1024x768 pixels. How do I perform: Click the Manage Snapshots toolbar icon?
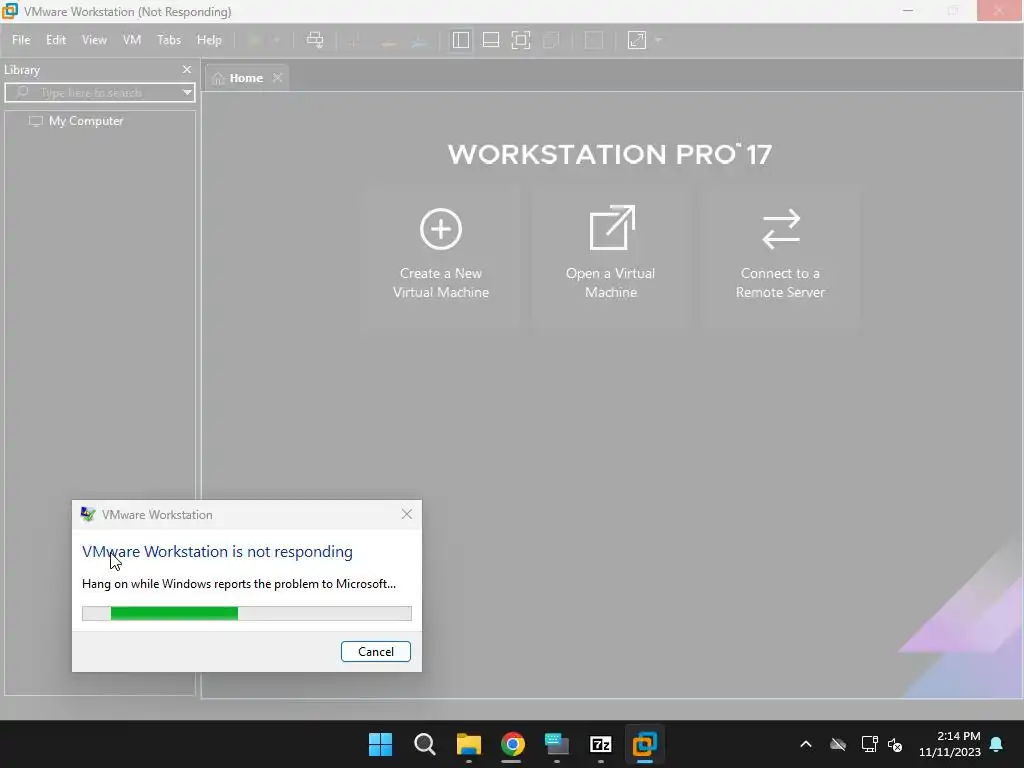point(419,40)
